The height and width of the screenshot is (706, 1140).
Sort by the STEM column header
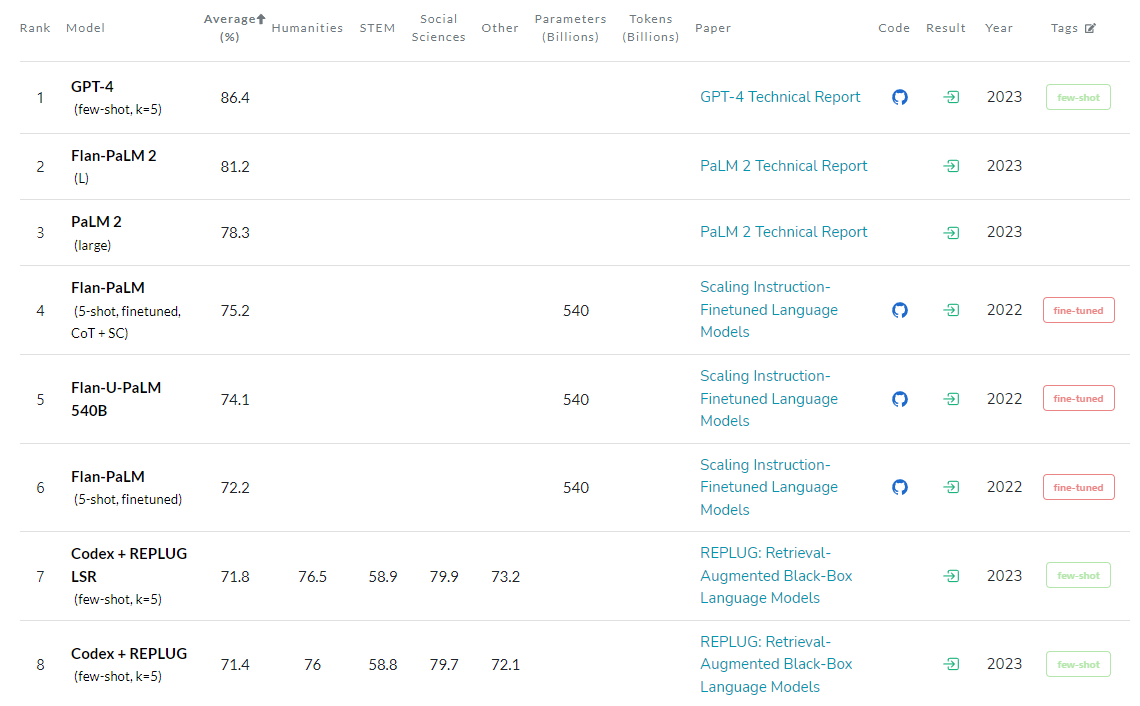(377, 28)
